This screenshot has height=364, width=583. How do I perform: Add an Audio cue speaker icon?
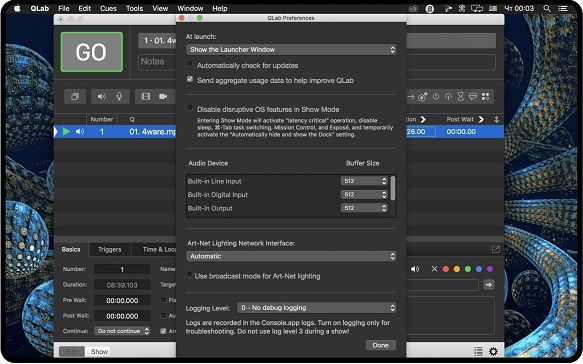(x=102, y=97)
